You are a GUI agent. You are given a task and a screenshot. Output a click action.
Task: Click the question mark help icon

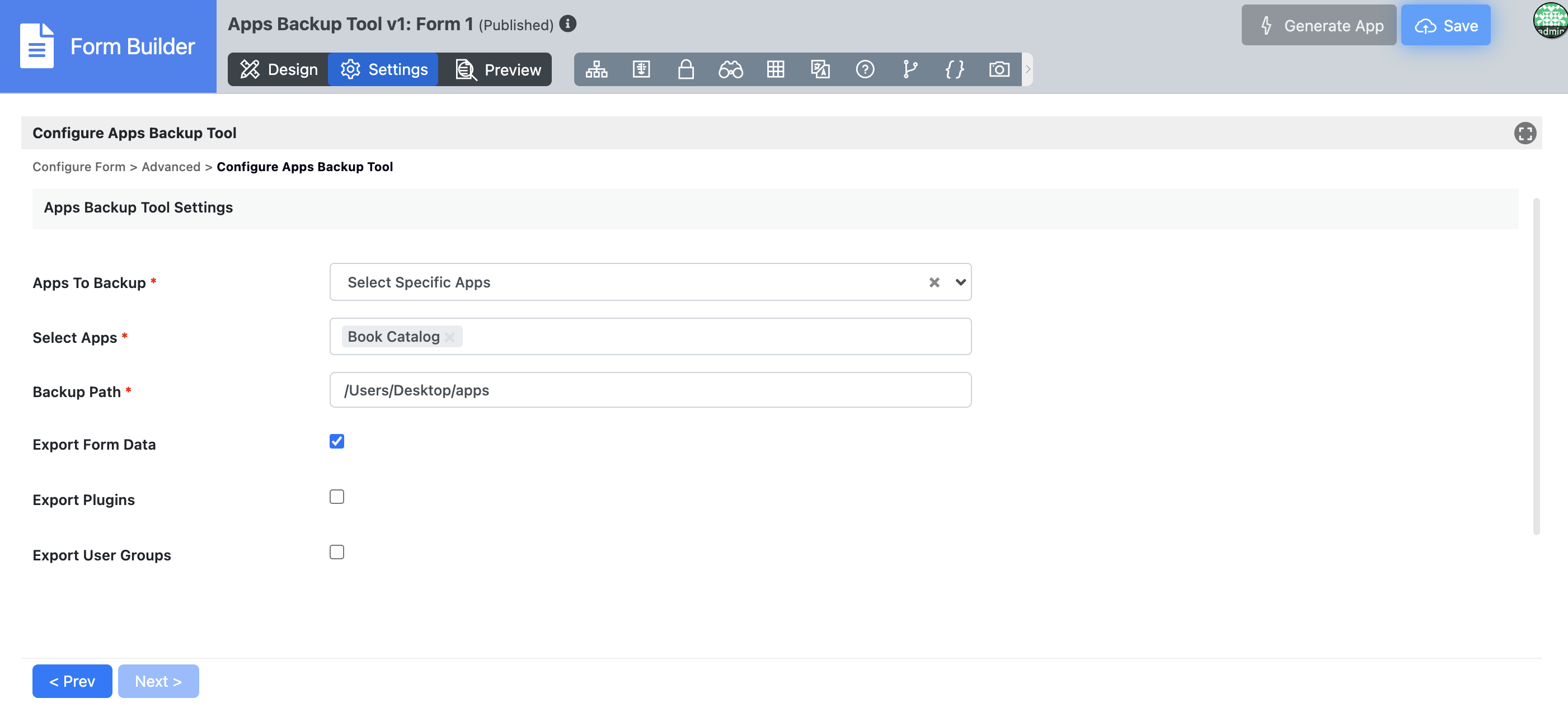pyautogui.click(x=865, y=69)
